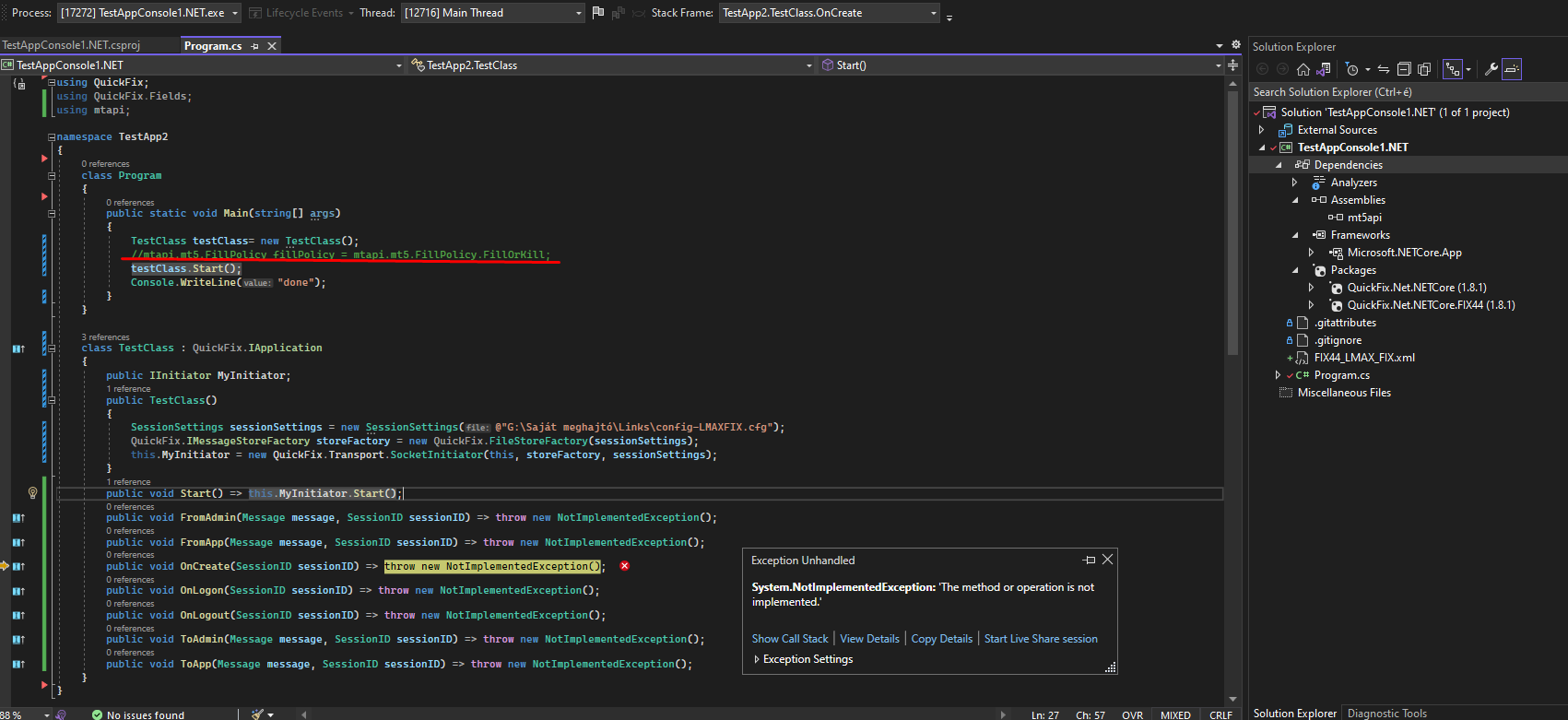This screenshot has height=720, width=1568.
Task: Click the editor vertical scrollbar thumb
Action: point(1233,223)
